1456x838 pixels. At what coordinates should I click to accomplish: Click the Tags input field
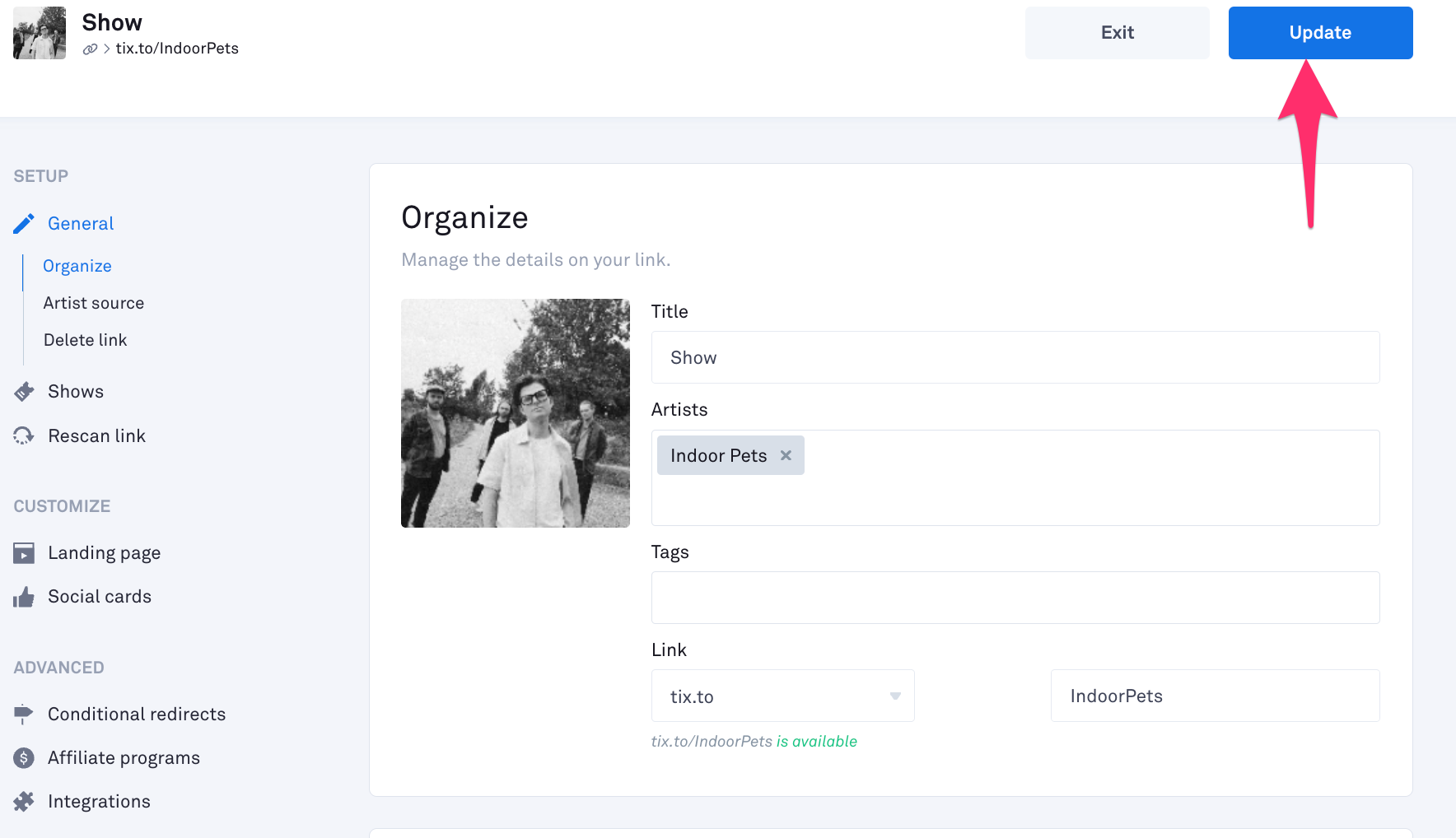pos(1015,598)
